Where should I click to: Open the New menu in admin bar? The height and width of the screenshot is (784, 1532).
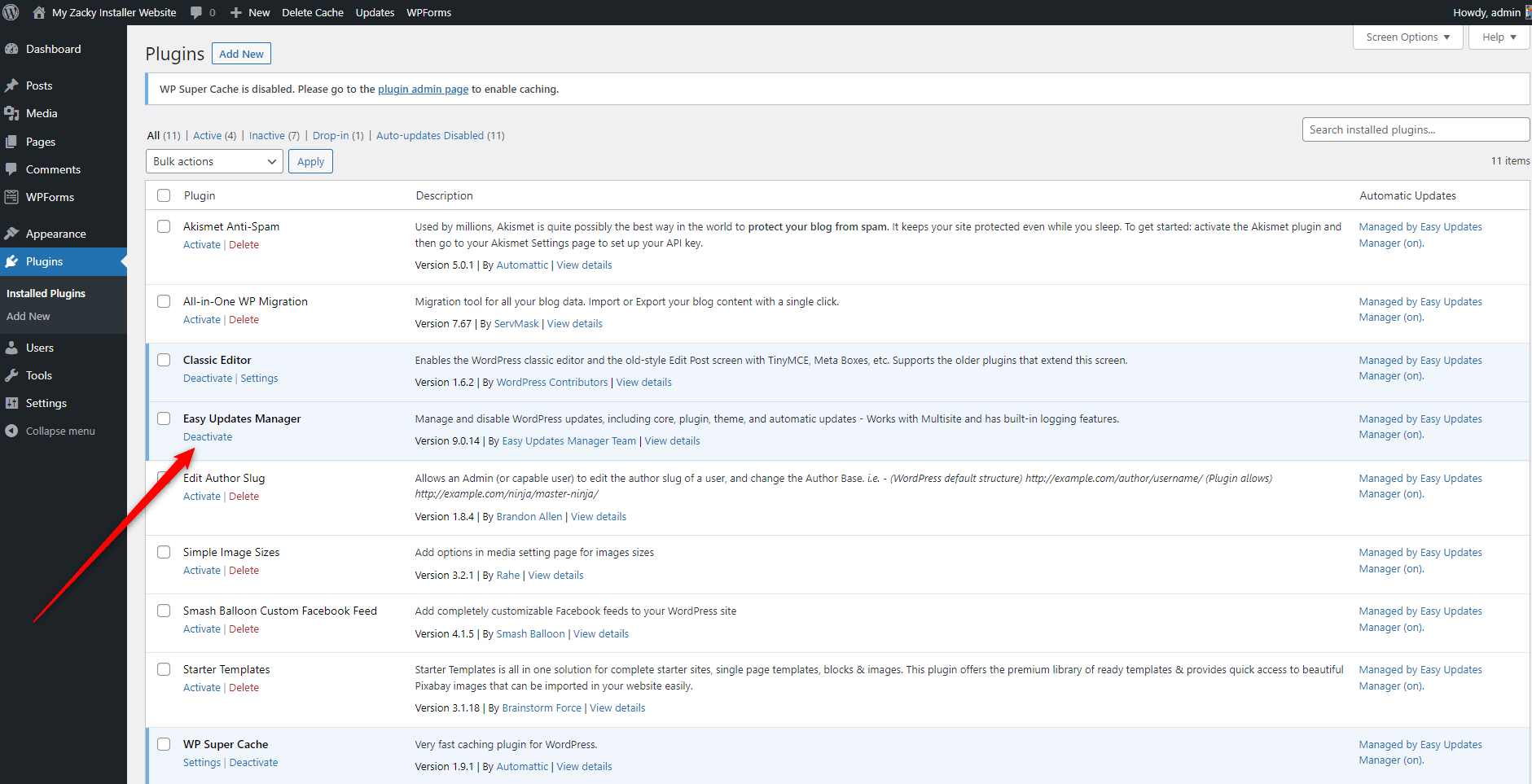coord(249,12)
